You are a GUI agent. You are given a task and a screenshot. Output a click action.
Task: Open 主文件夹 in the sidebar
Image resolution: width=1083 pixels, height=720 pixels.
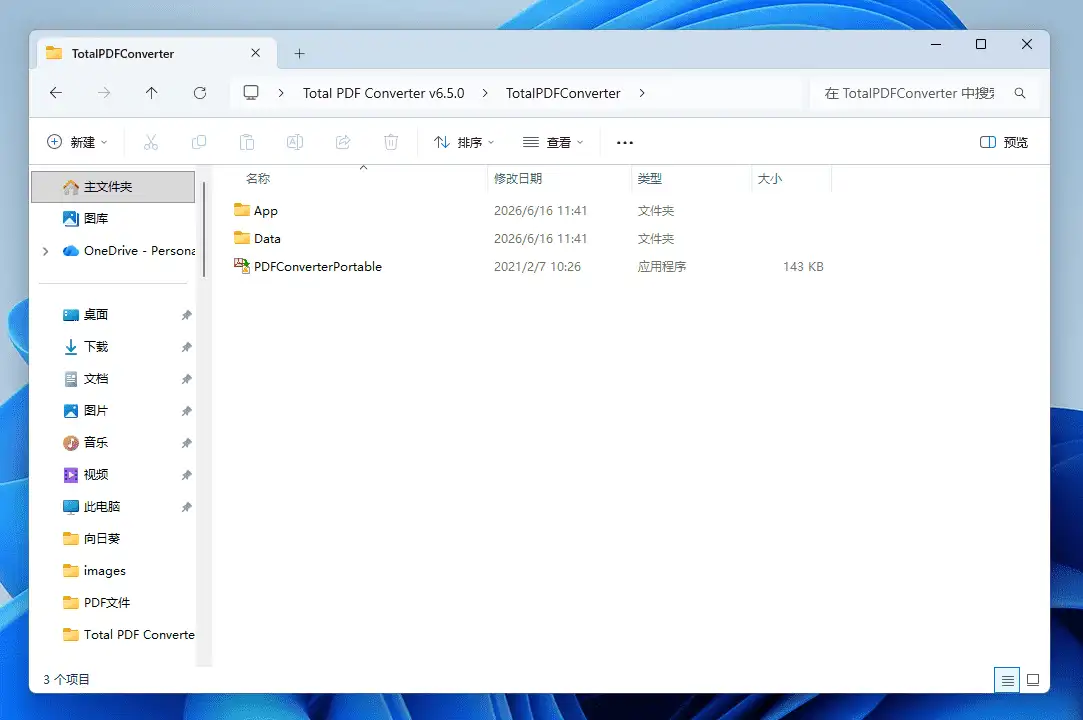tap(113, 187)
